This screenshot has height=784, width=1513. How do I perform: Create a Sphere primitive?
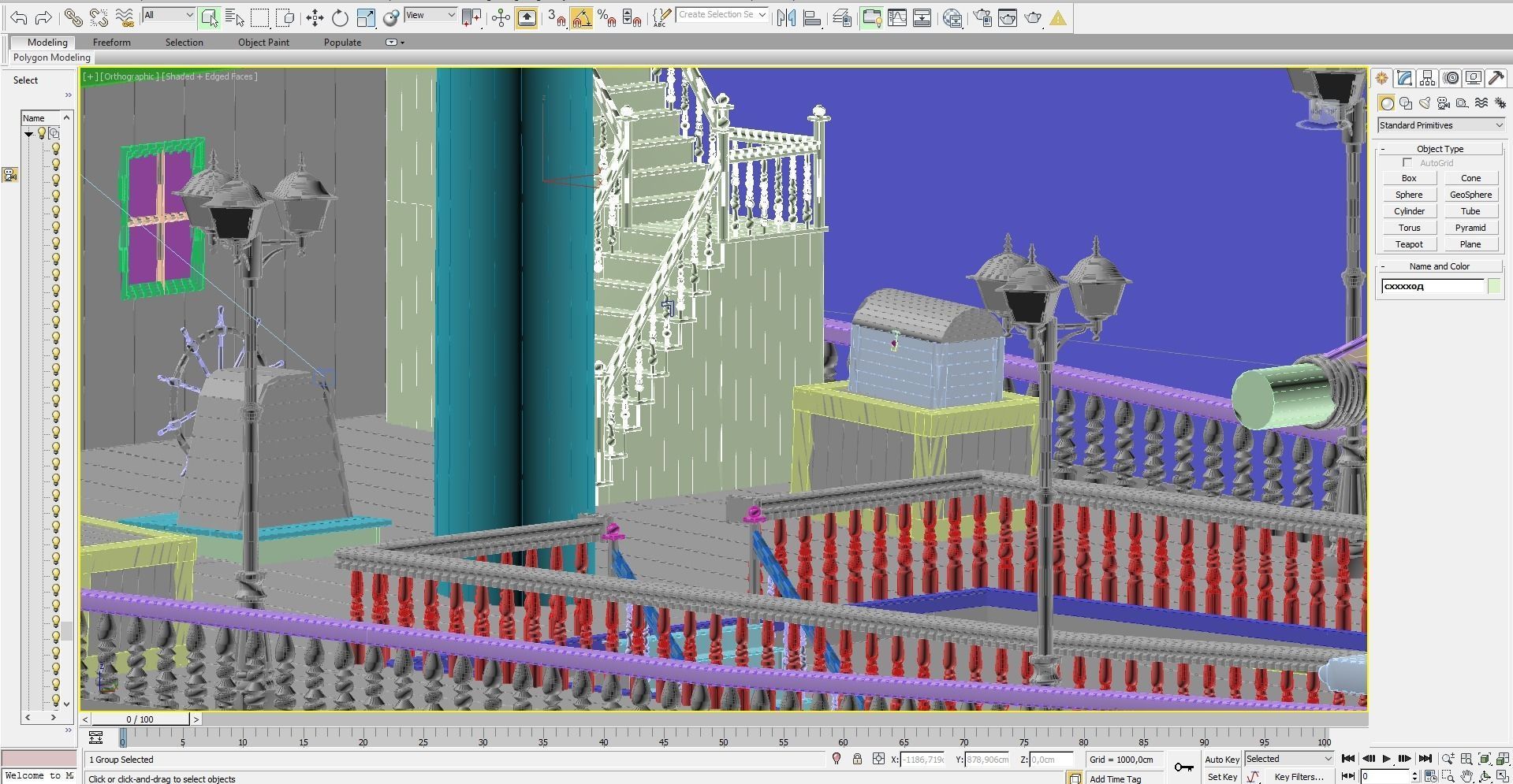click(x=1409, y=195)
